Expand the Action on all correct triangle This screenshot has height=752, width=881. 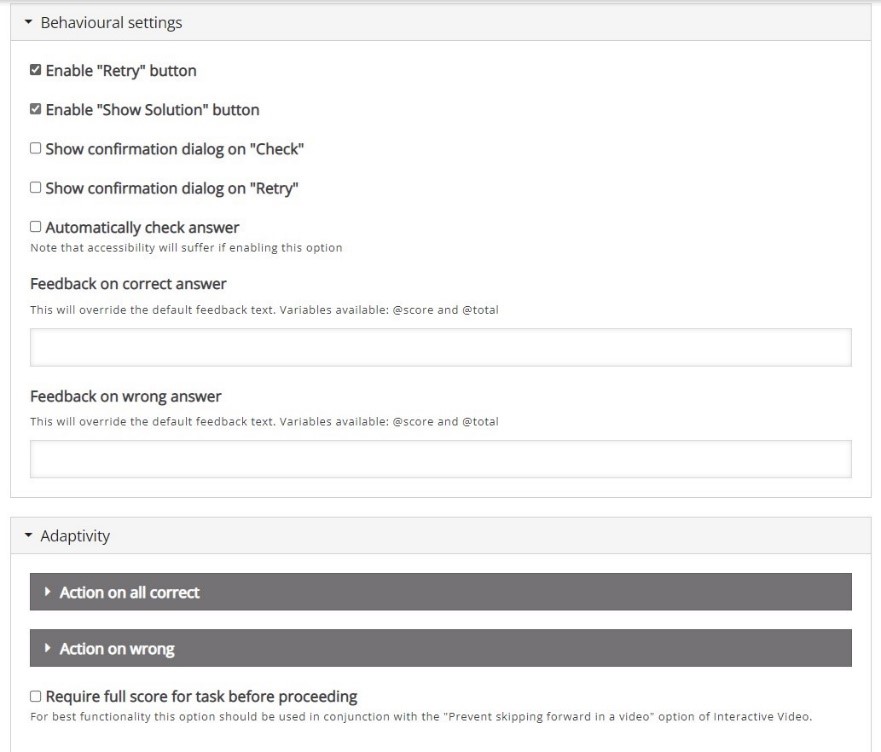tap(48, 592)
